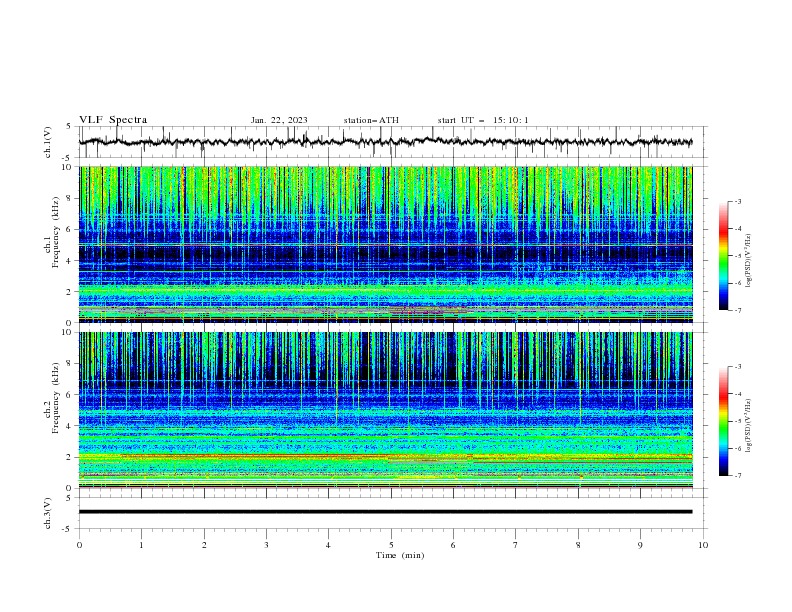Select the date text "Jan. 22, 2023"
The width and height of the screenshot is (792, 612).
[279, 120]
